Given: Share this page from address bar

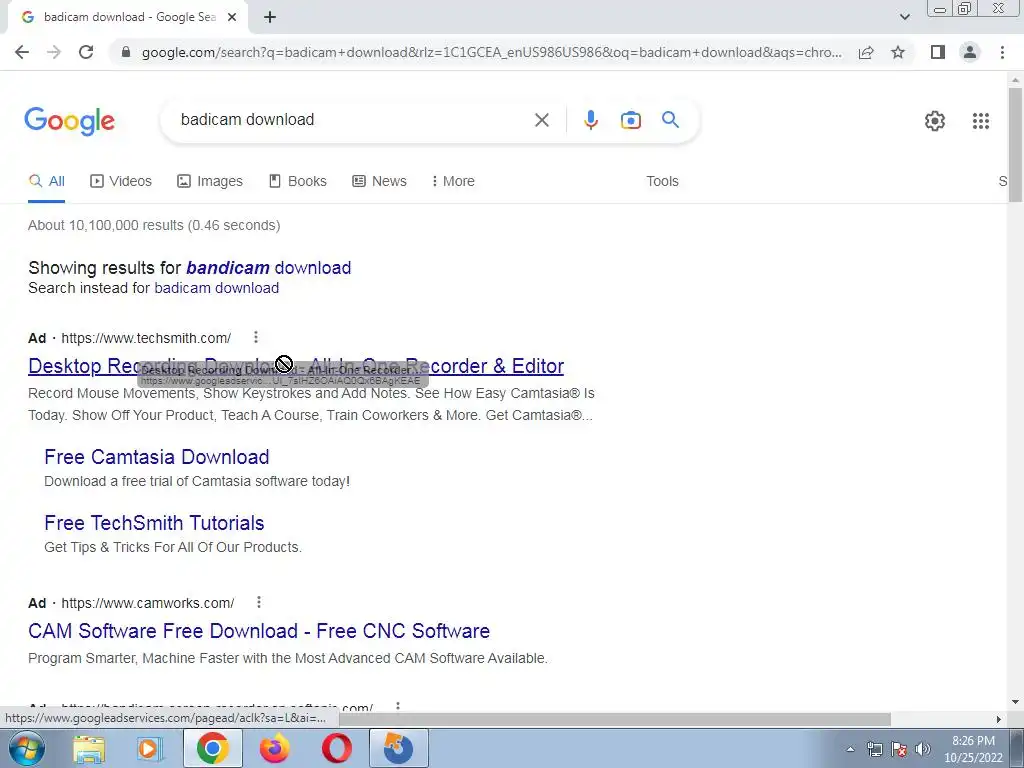Looking at the screenshot, I should [866, 52].
